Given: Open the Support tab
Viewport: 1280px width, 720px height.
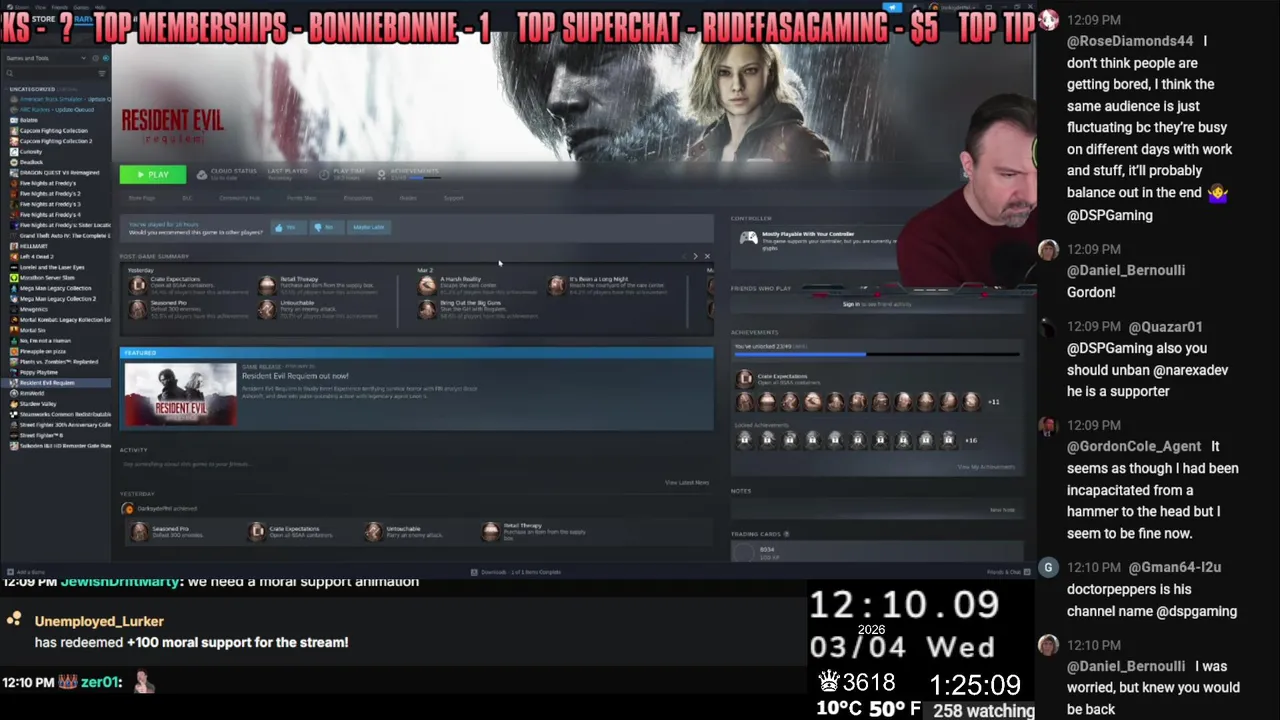Looking at the screenshot, I should 453,198.
